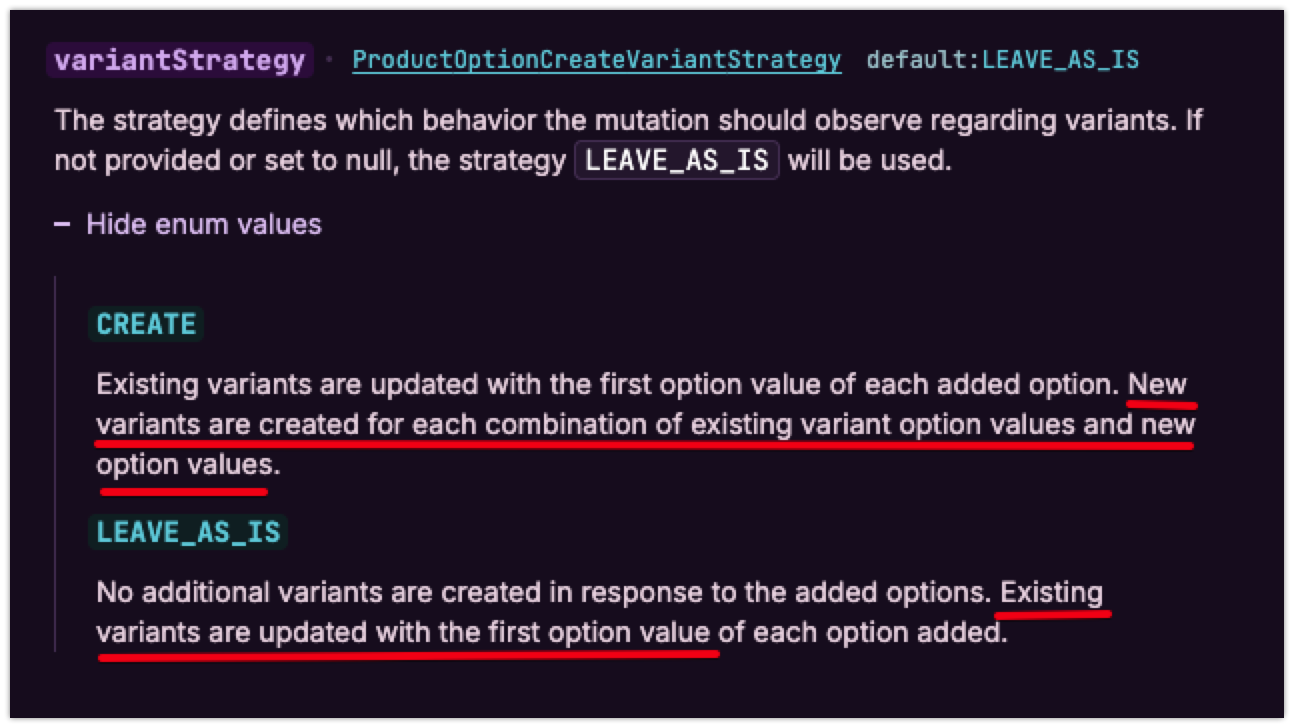The width and height of the screenshot is (1294, 728).
Task: Click the minus icon beside Hide enum values
Action: click(x=62, y=224)
